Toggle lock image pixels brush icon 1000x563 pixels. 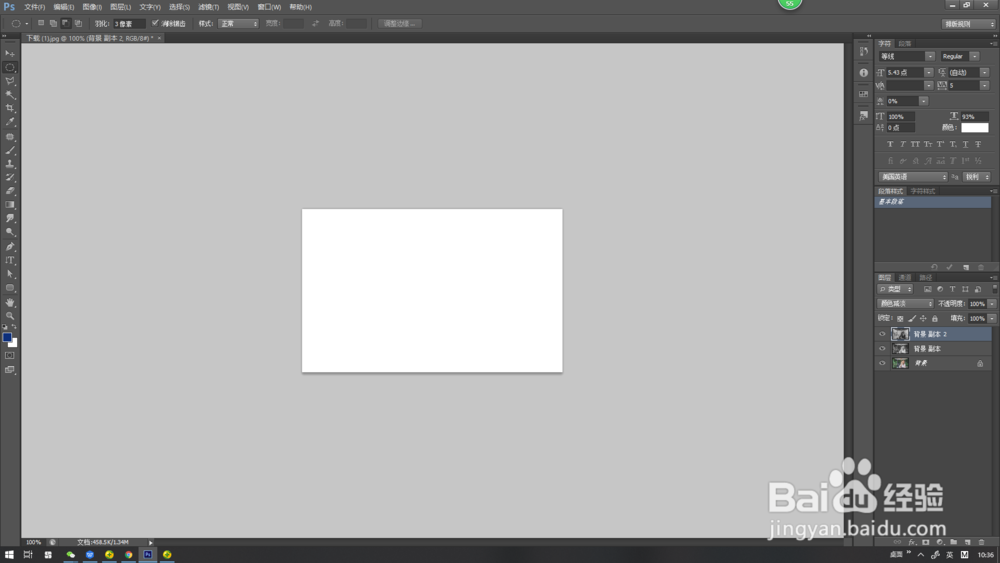click(x=911, y=319)
